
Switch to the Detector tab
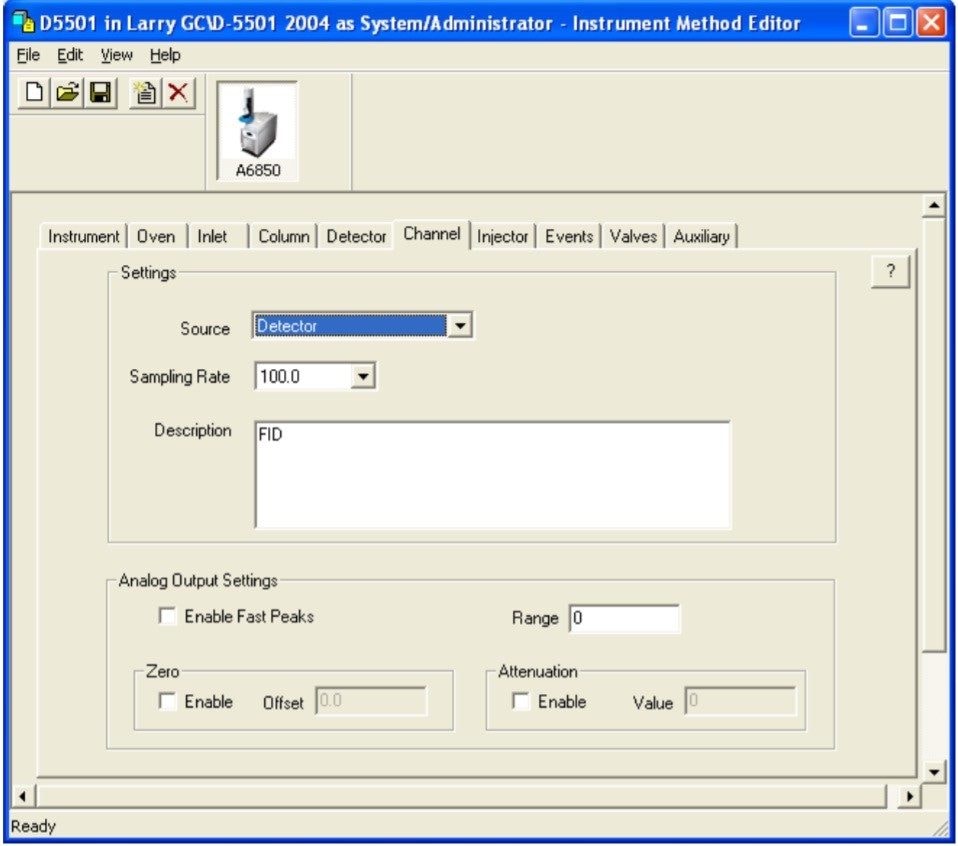(356, 236)
